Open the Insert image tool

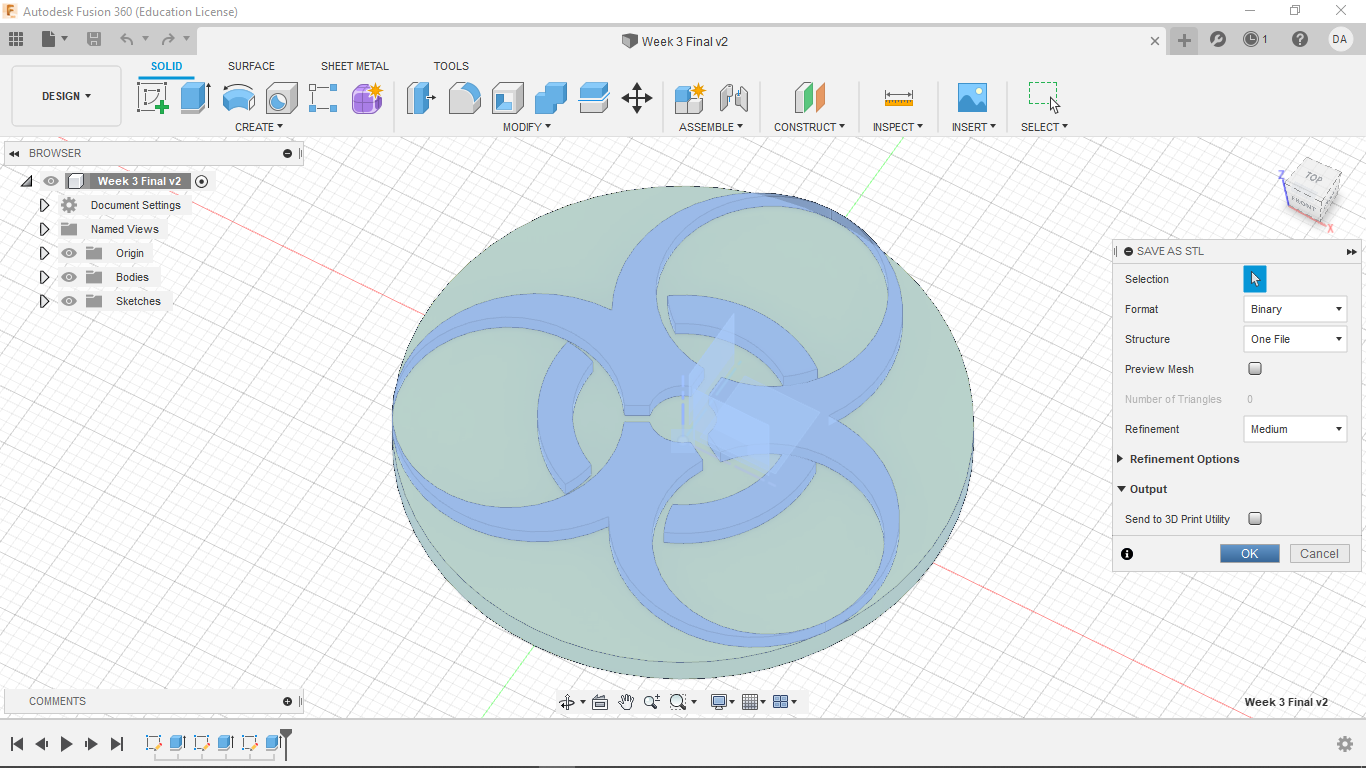[x=971, y=98]
